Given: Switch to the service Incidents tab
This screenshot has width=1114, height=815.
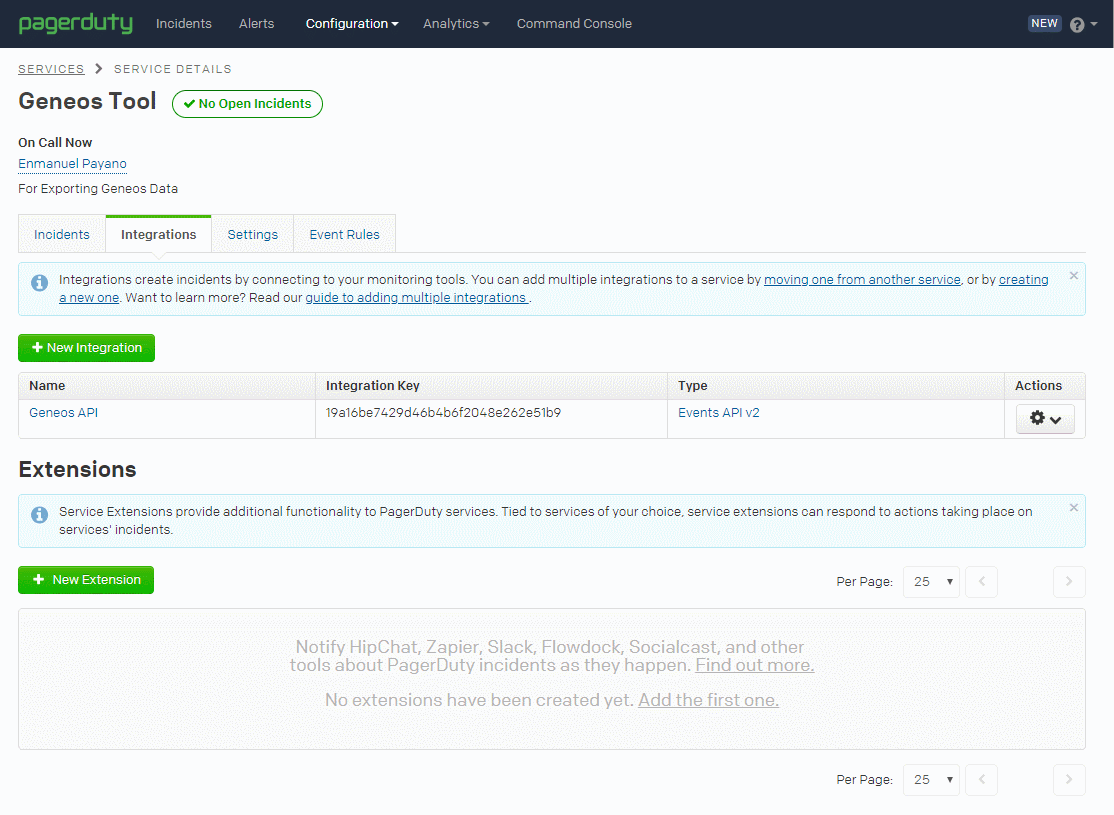Looking at the screenshot, I should coord(62,234).
